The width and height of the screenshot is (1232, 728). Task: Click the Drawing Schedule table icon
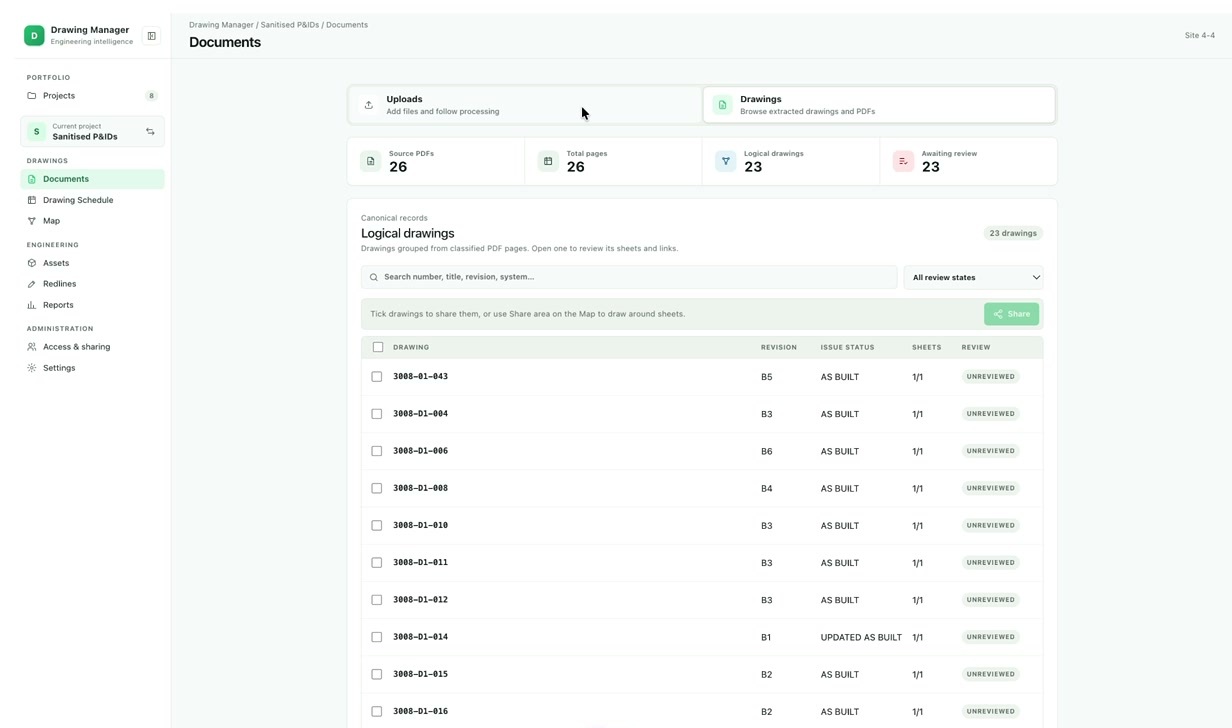tap(32, 200)
